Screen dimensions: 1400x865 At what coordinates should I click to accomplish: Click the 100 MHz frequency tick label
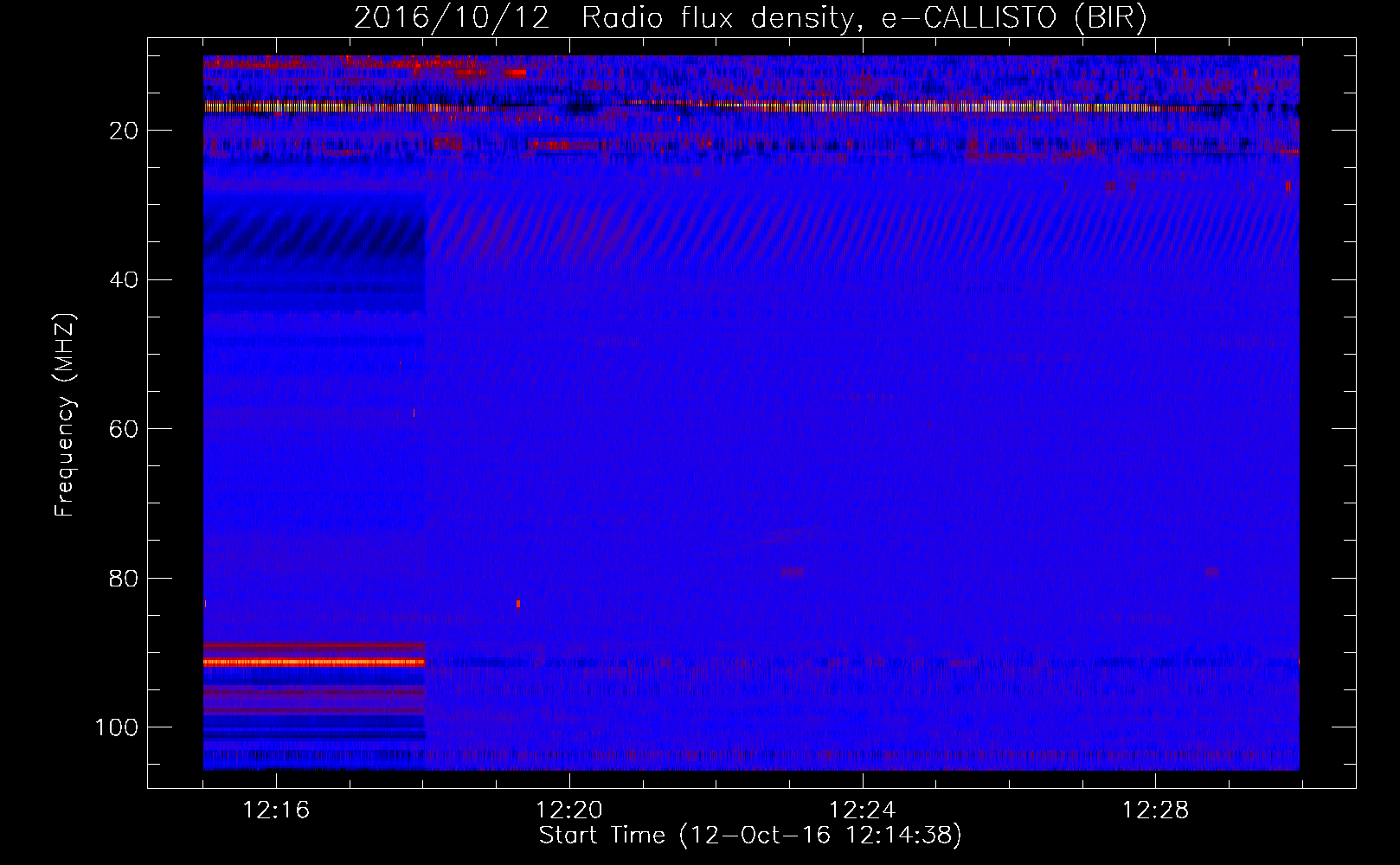pyautogui.click(x=117, y=727)
